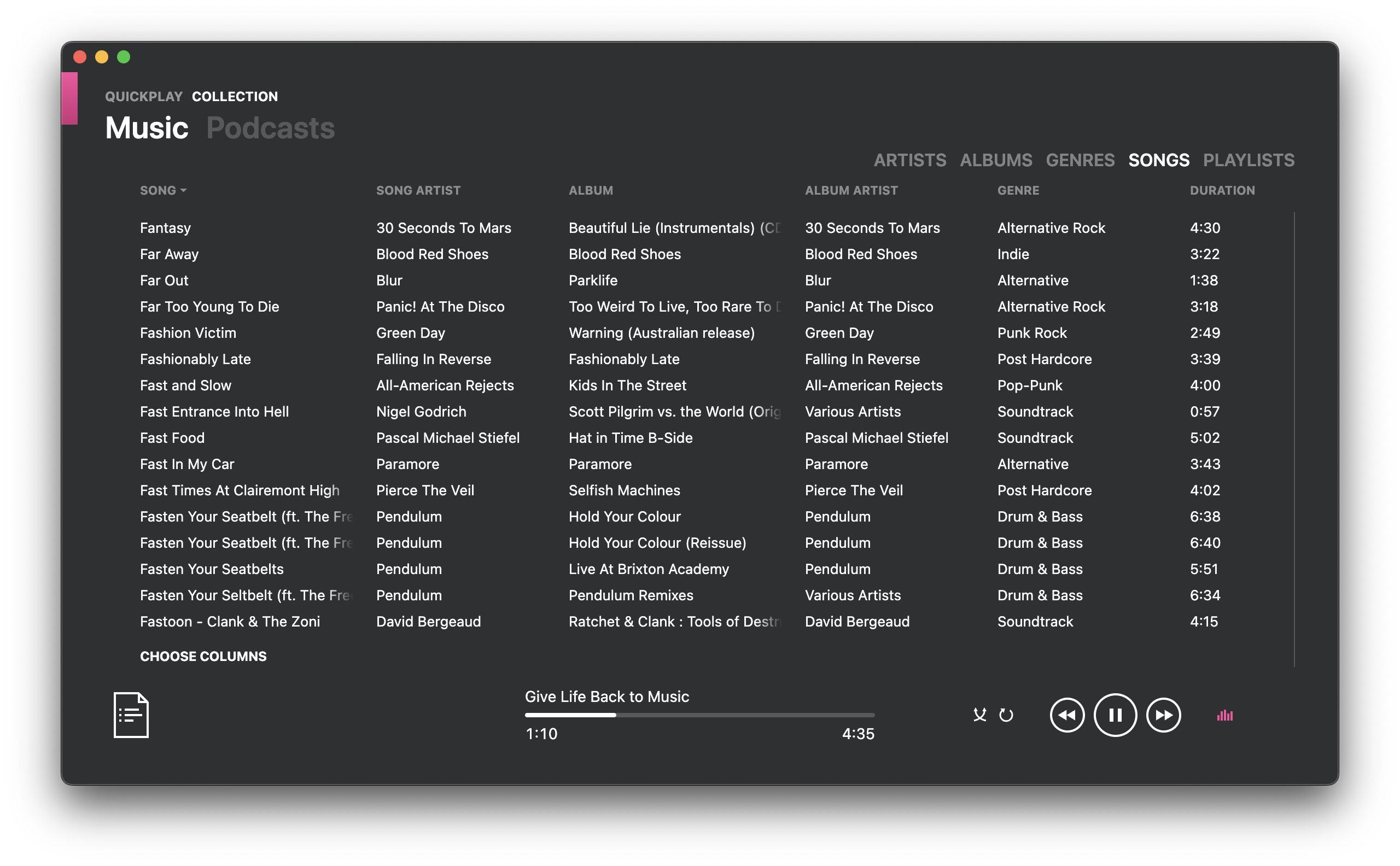Screen dimensions: 1400x866
Task: Select Fastoon - Clank & The Zoni
Action: coord(230,622)
